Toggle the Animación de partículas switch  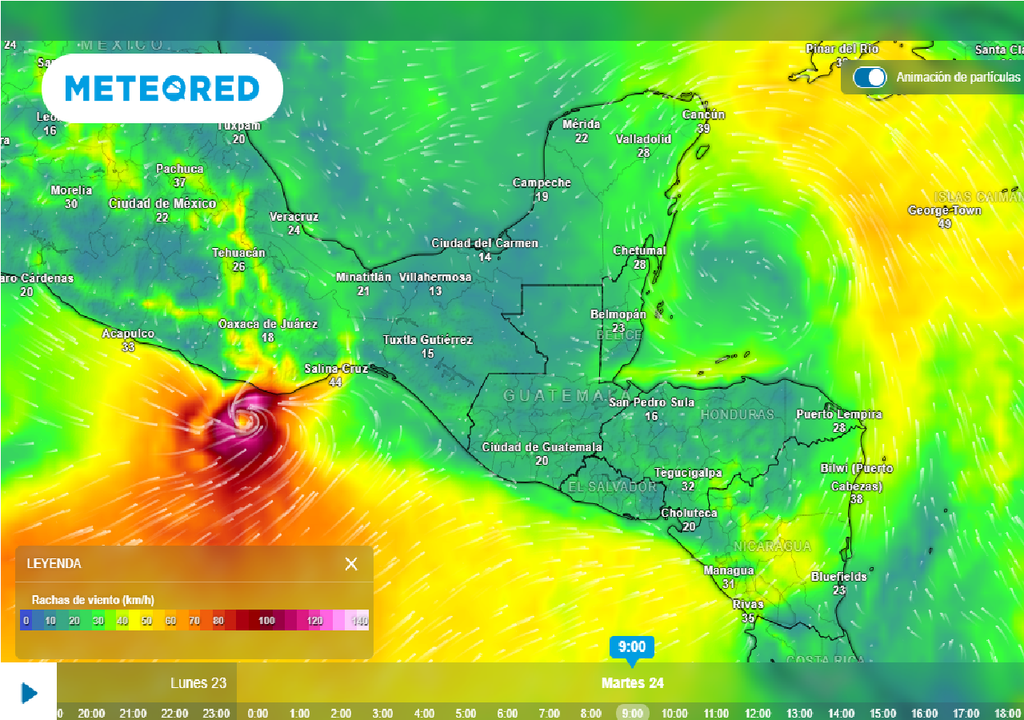(x=869, y=77)
